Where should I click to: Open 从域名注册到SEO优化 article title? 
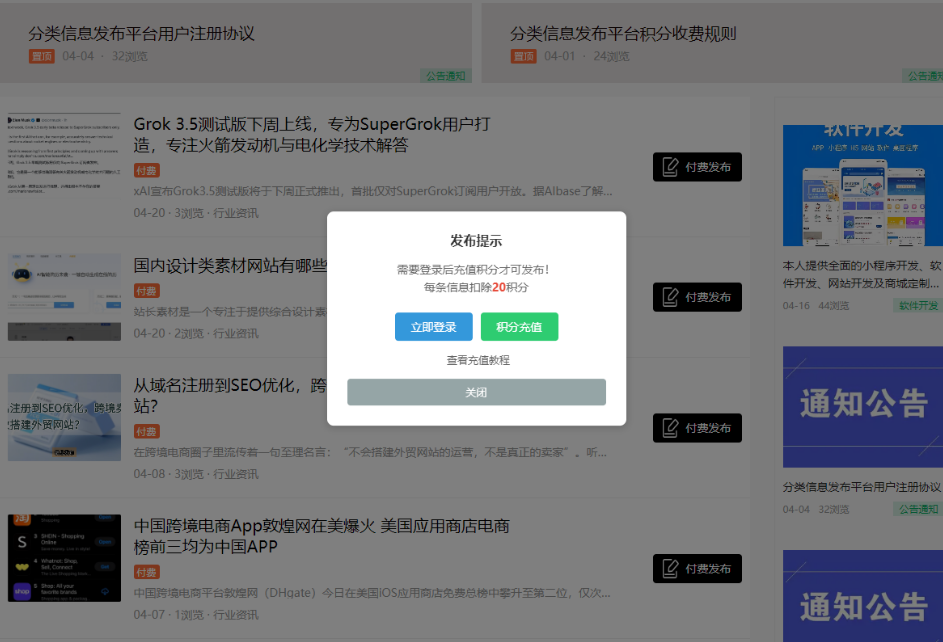[x=230, y=396]
